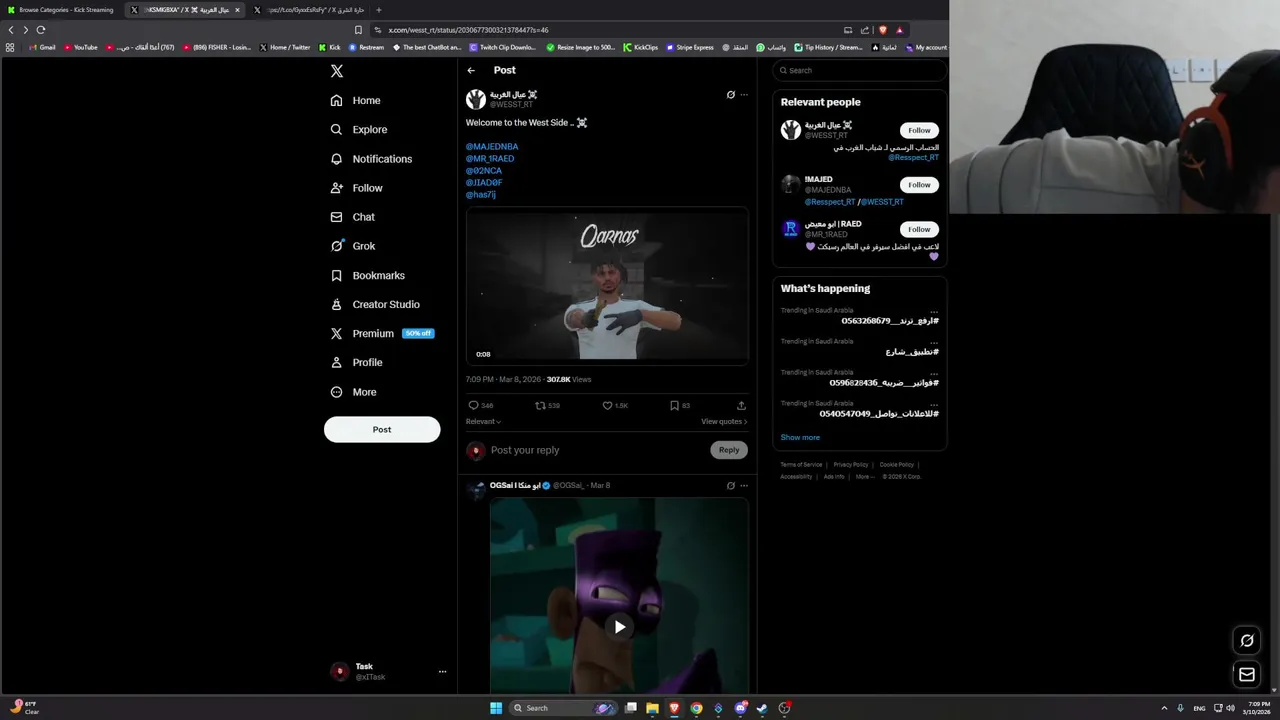
Task: Open the More menu in sidebar
Action: click(x=354, y=392)
